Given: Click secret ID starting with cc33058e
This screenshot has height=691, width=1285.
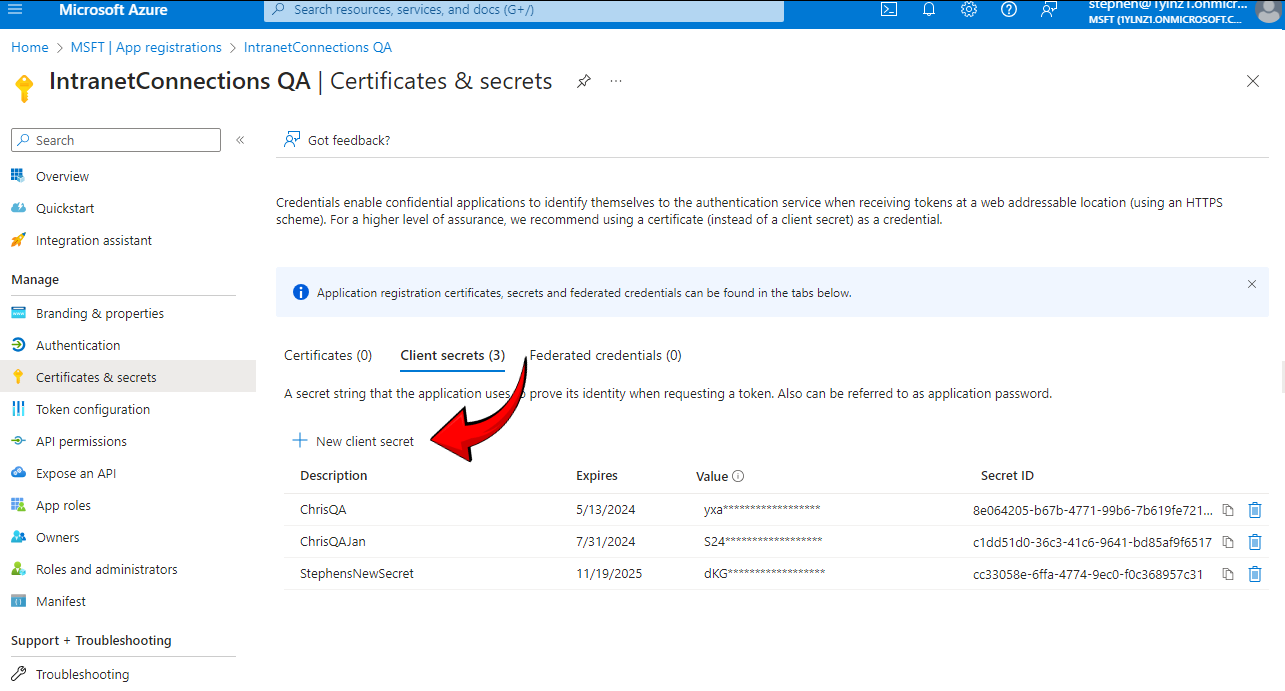Looking at the screenshot, I should point(1088,574).
